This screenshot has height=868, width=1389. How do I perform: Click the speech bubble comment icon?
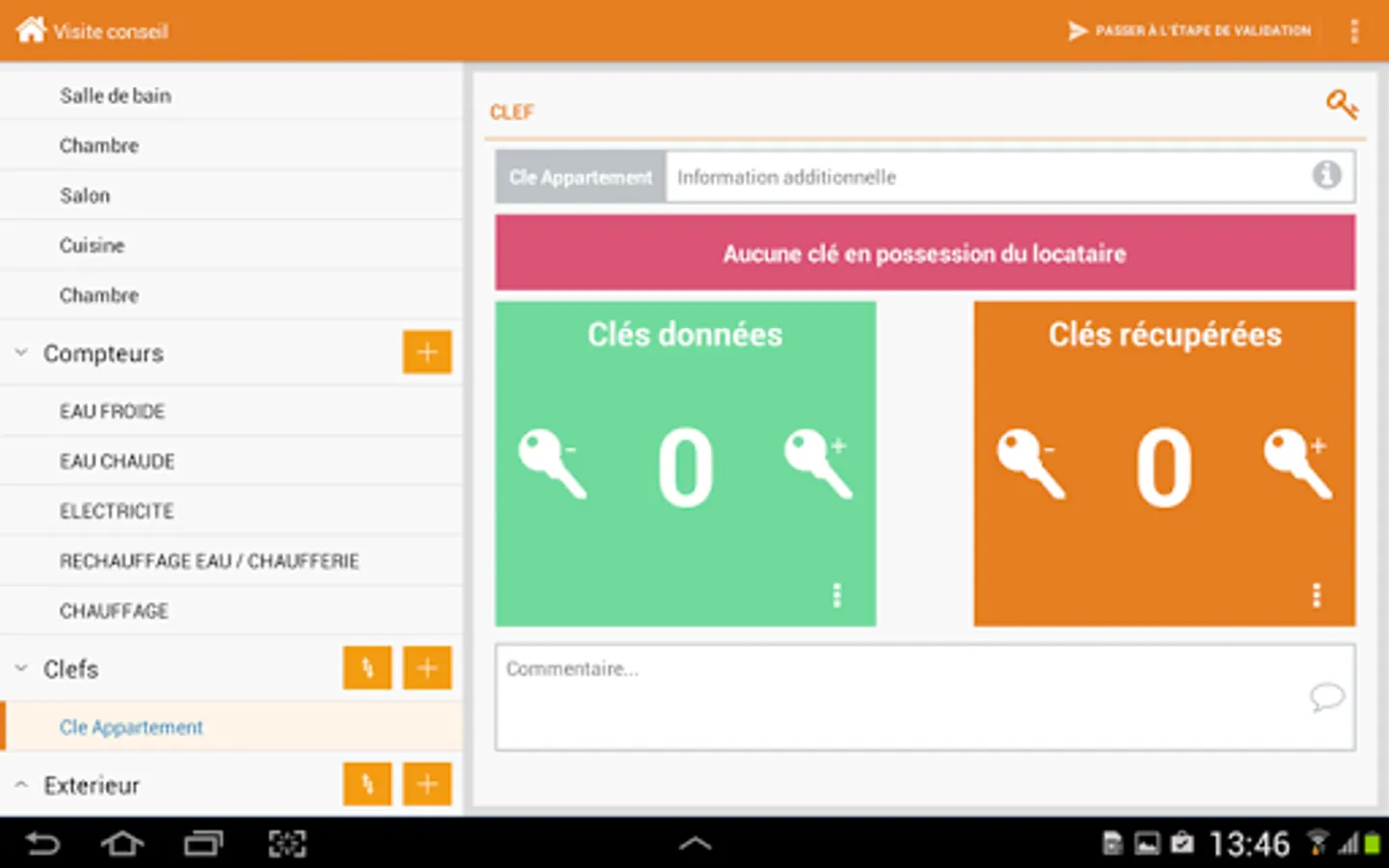click(1328, 698)
